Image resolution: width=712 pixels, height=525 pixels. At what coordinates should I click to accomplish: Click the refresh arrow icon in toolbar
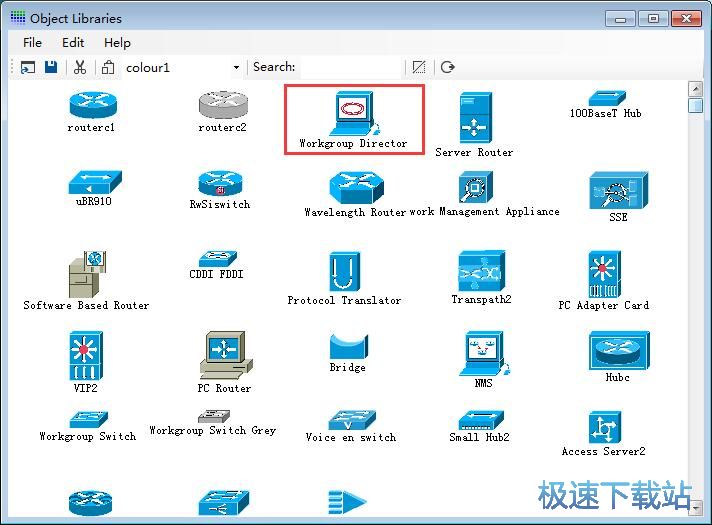point(447,67)
